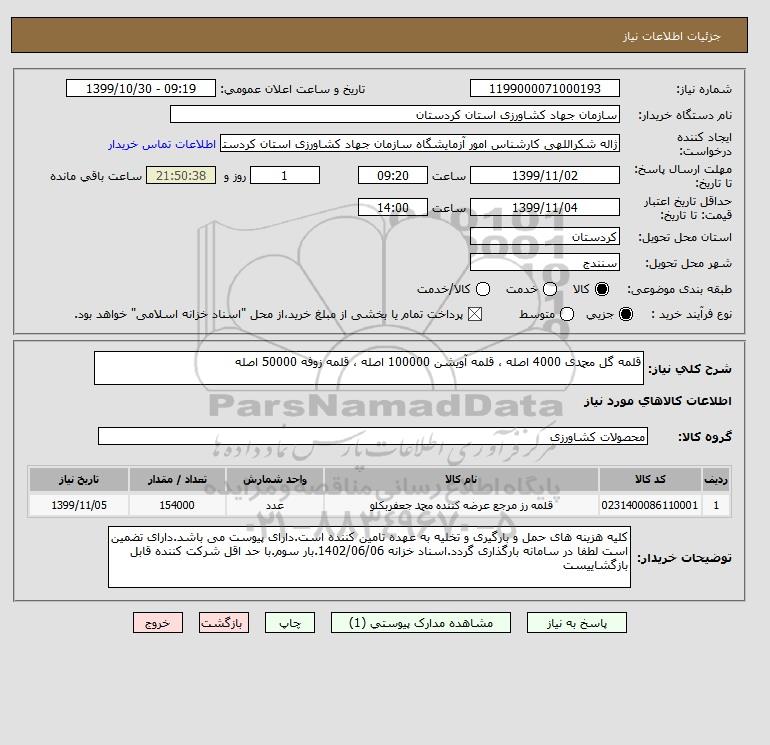Click the unit cell عدد
The width and height of the screenshot is (770, 745).
coord(275,505)
